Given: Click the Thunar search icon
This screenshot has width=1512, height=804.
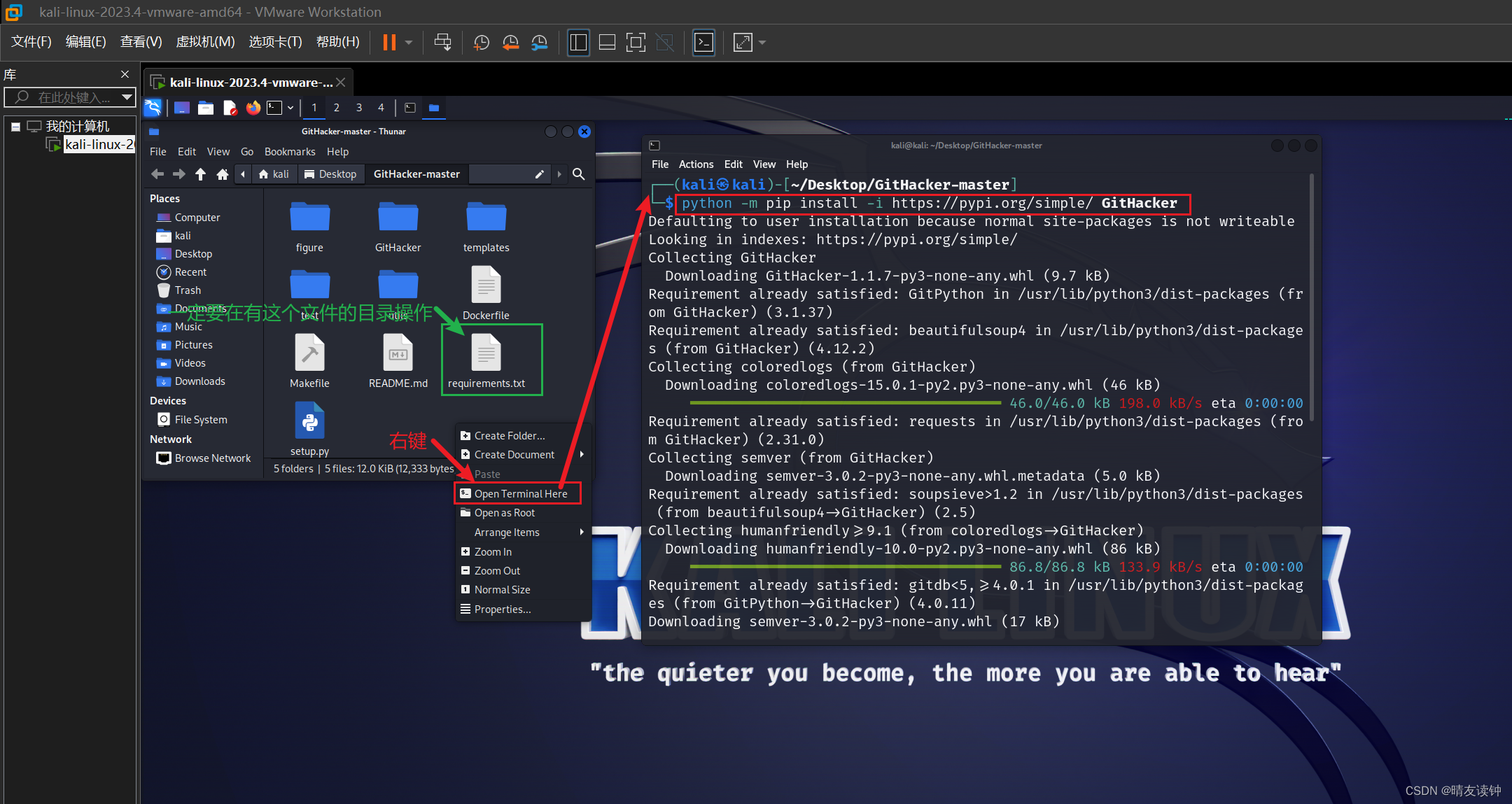Looking at the screenshot, I should (x=578, y=174).
